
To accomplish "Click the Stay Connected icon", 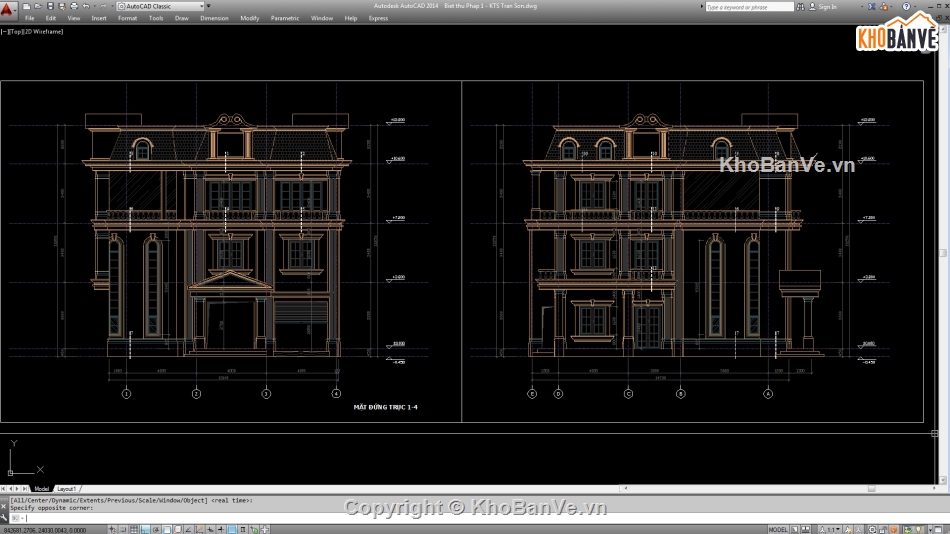I will (884, 7).
